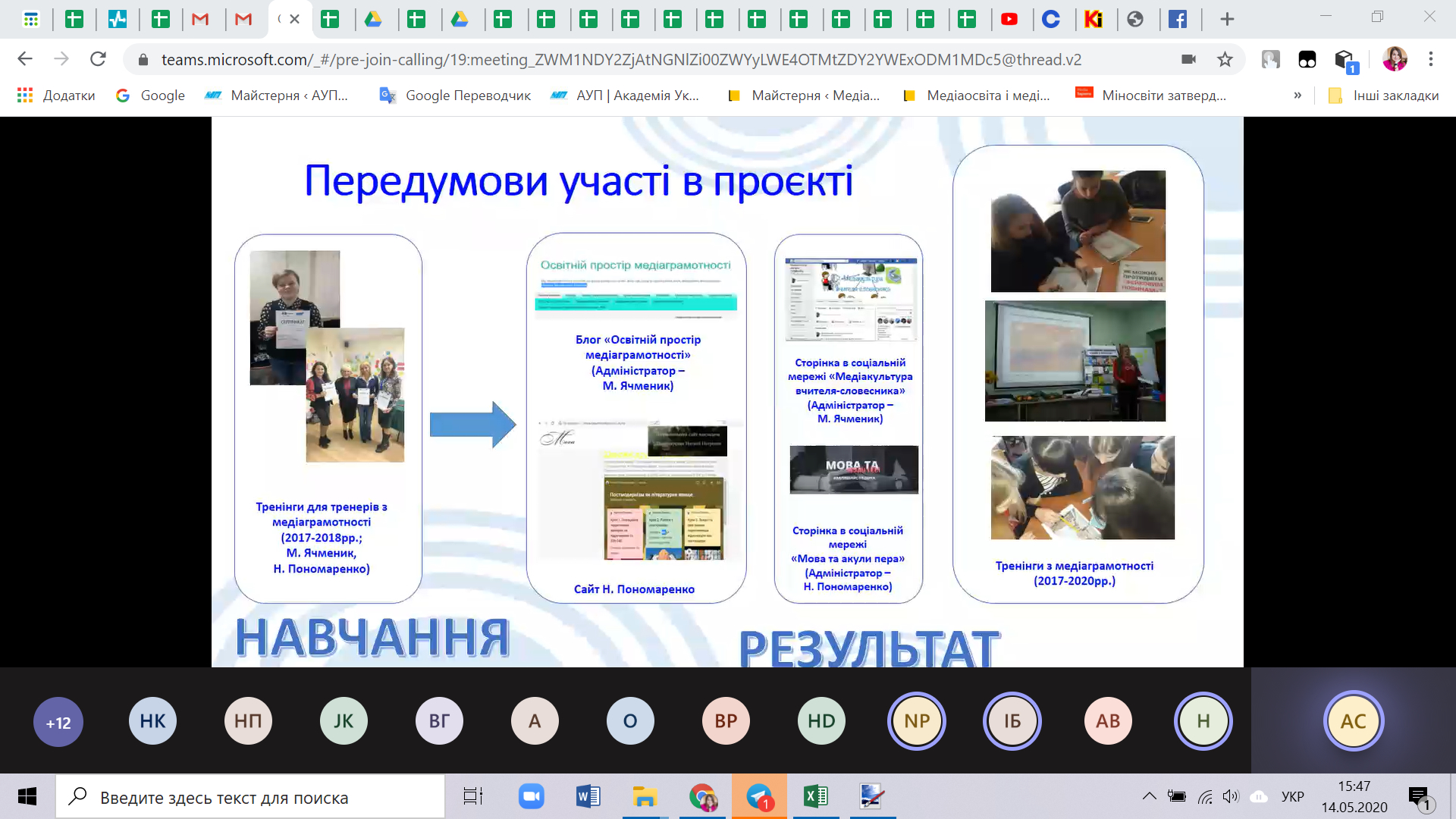Image resolution: width=1456 pixels, height=819 pixels.
Task: Open the Міносвіти затверд... bookmark
Action: tap(1150, 95)
